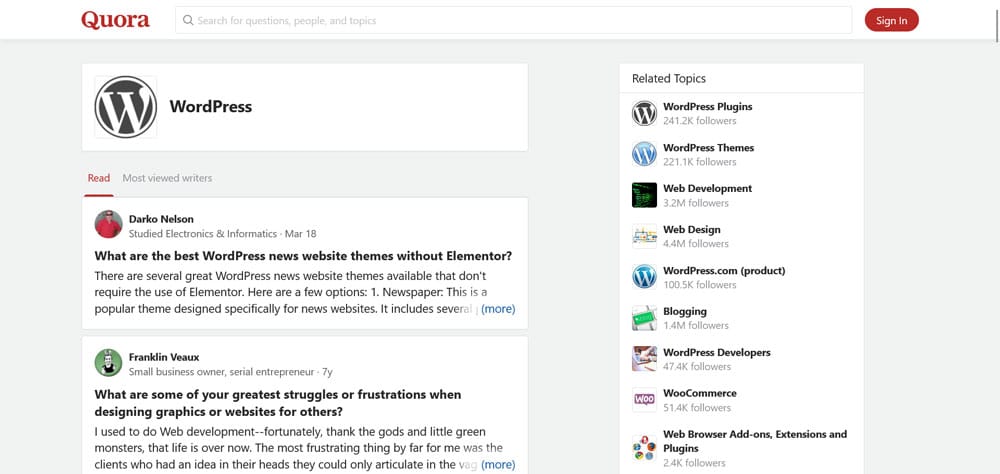Click the search questions input field

click(515, 20)
